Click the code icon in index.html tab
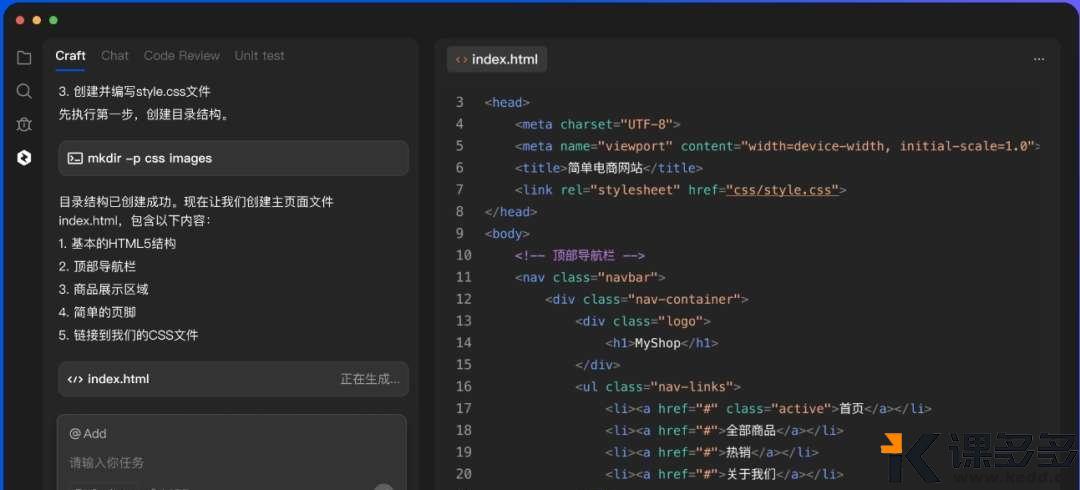Viewport: 1080px width, 490px height. 461,59
